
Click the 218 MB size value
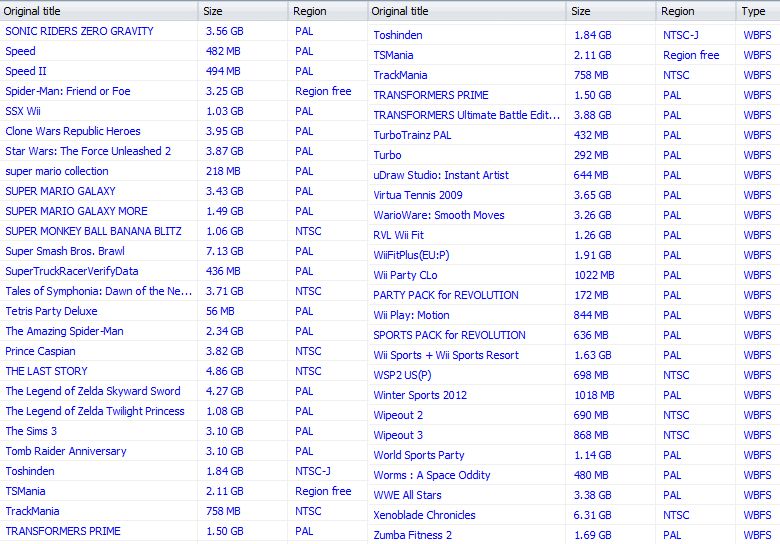223,171
